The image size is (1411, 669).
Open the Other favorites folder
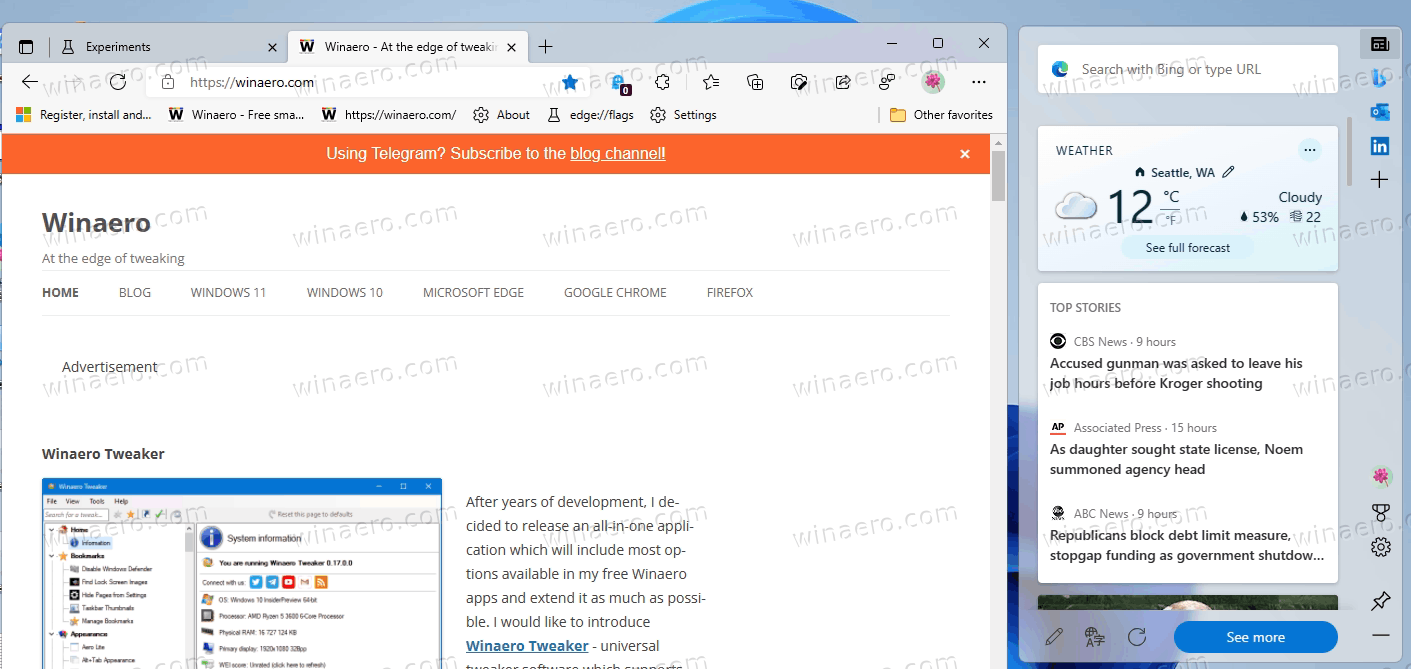tap(941, 115)
